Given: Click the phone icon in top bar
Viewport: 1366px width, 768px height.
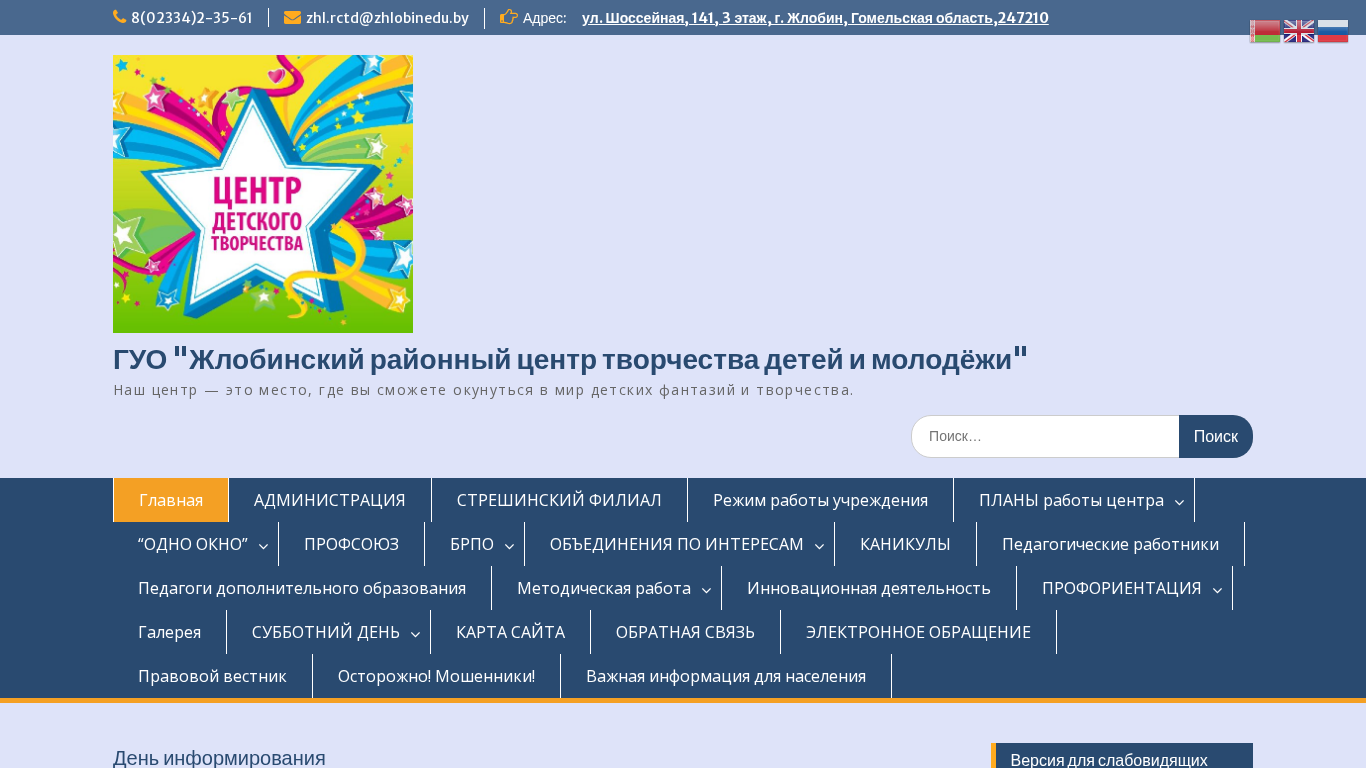Looking at the screenshot, I should (x=120, y=17).
